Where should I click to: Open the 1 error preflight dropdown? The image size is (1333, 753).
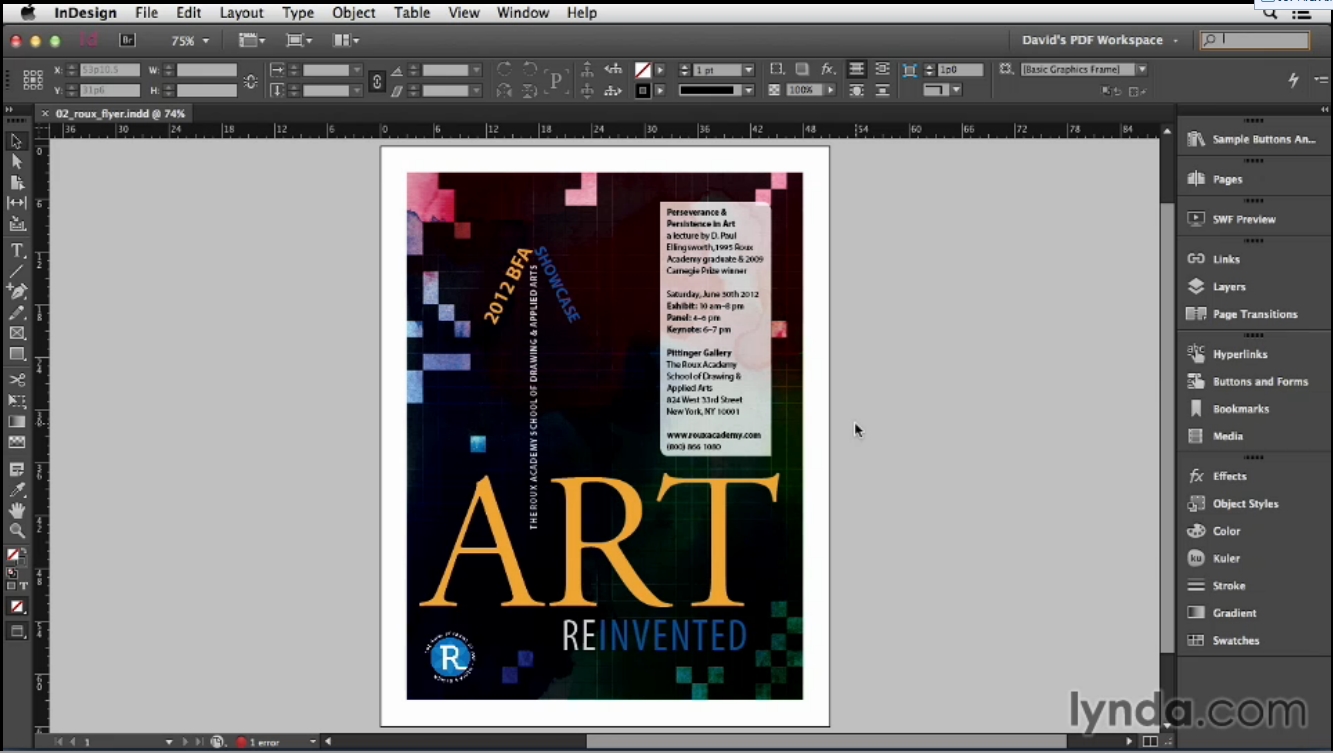313,742
